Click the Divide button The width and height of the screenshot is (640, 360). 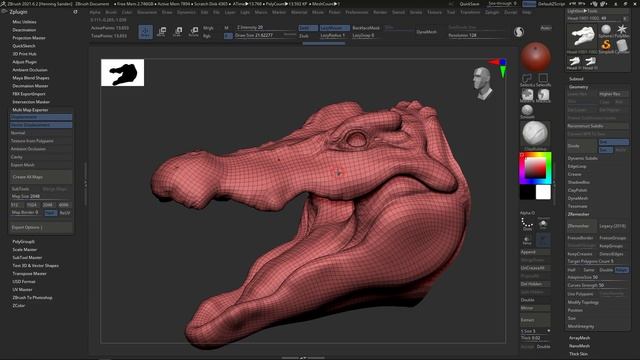click(x=582, y=146)
